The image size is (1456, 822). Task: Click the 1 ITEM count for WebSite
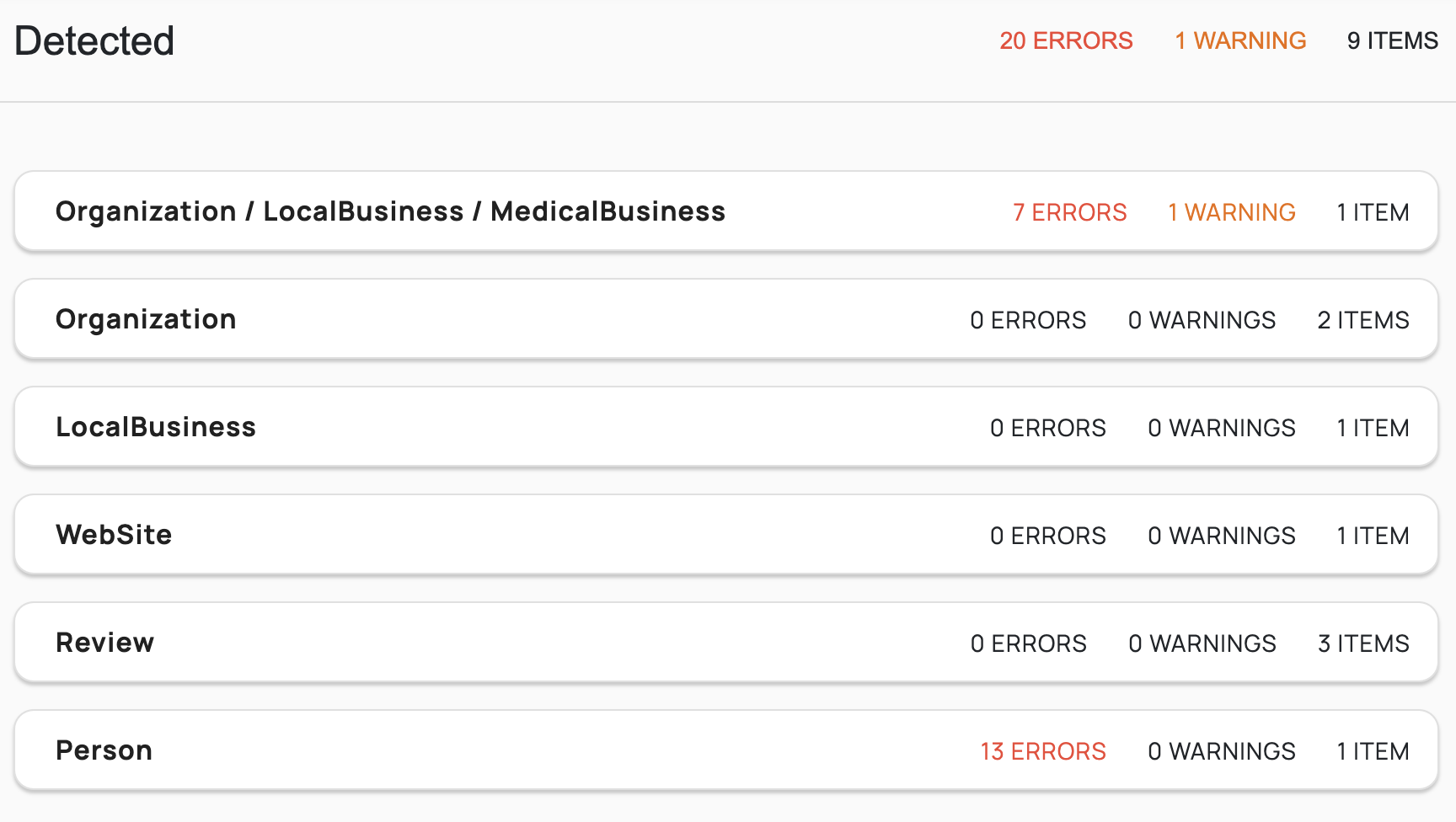click(1372, 535)
